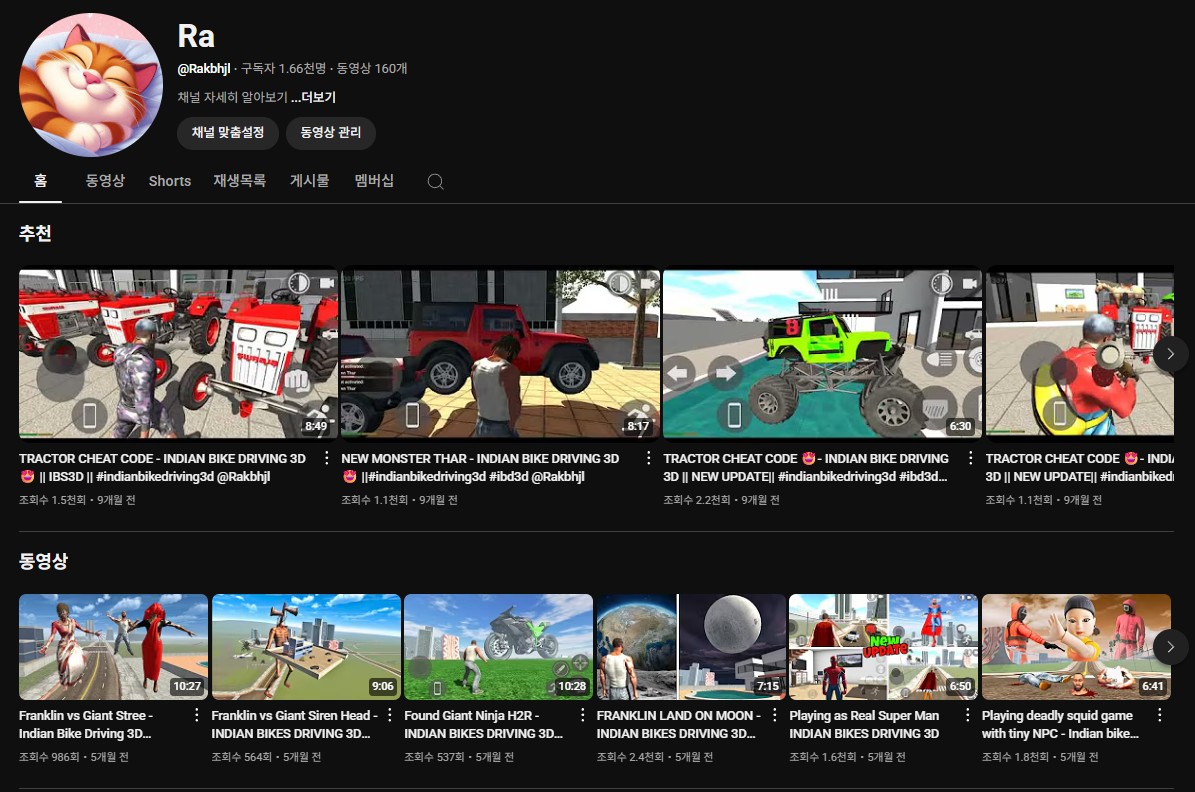1195x792 pixels.
Task: Click the 조회수 2.4천회 • 5개월 전 text
Action: click(x=655, y=757)
